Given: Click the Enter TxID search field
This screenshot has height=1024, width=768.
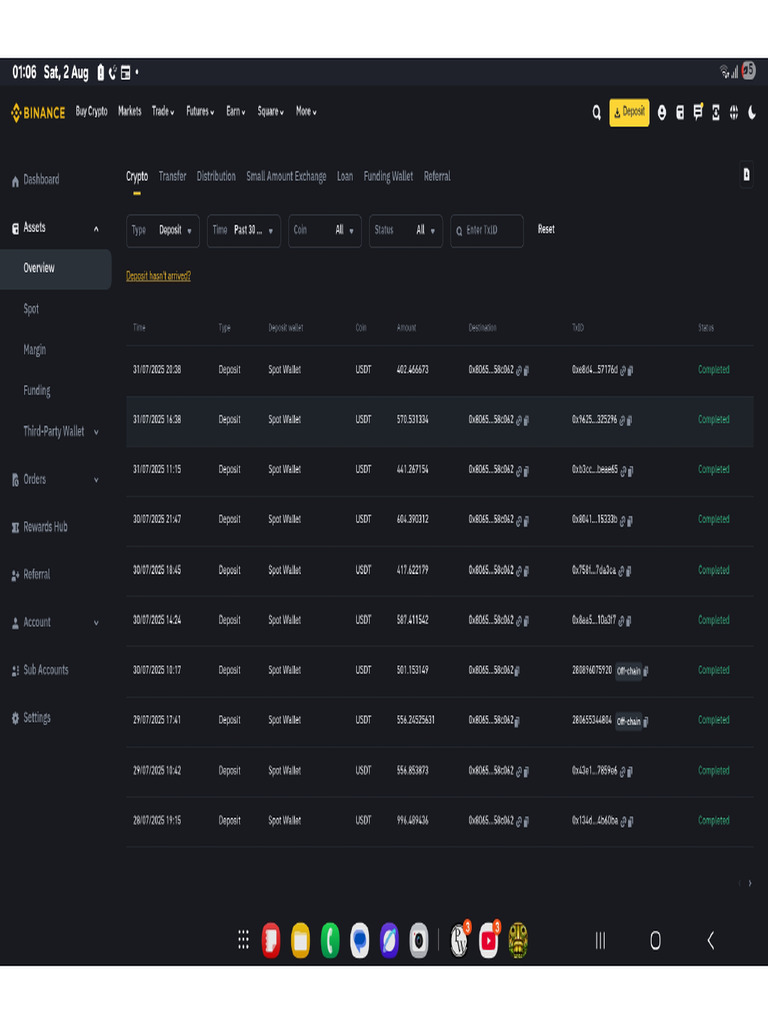Looking at the screenshot, I should [x=487, y=231].
